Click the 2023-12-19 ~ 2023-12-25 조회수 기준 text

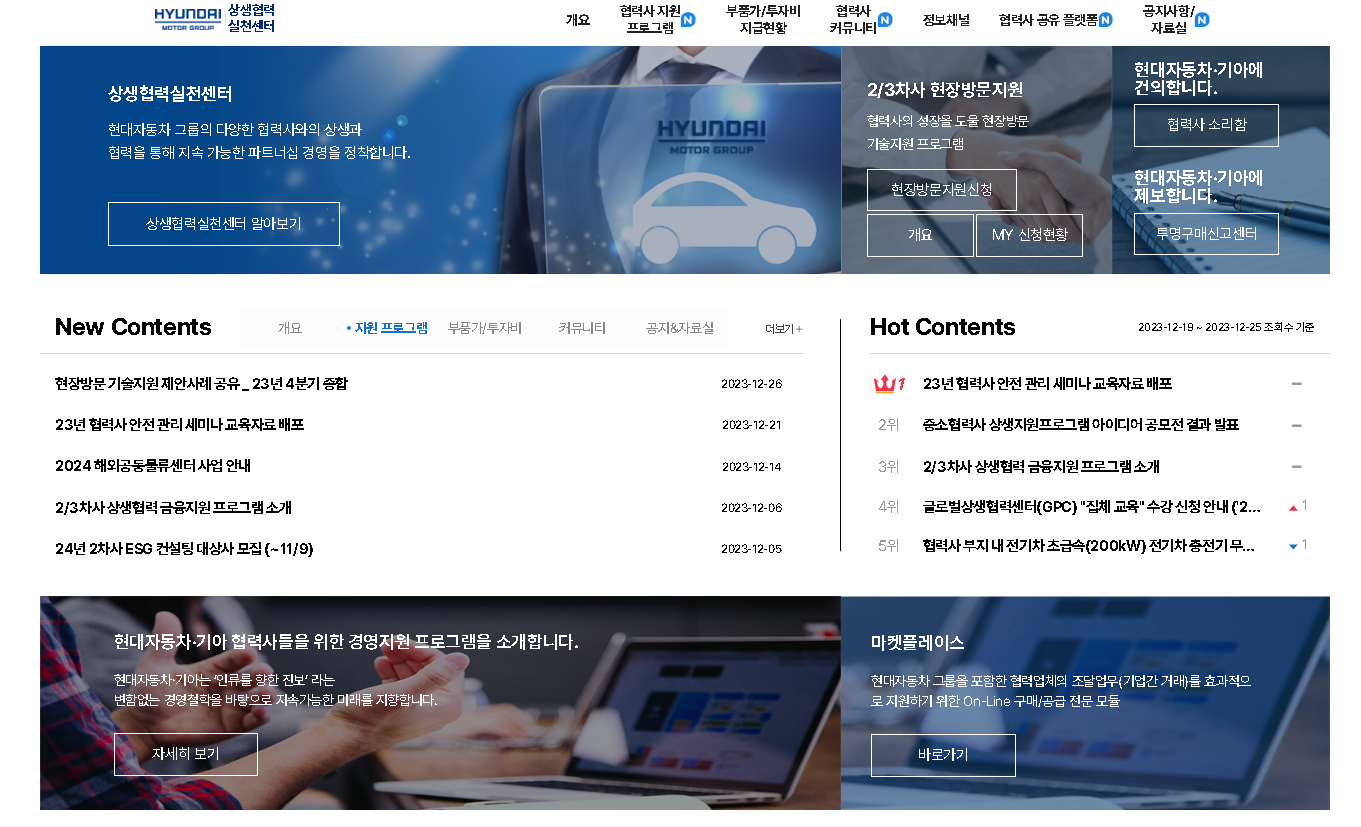tap(1226, 328)
